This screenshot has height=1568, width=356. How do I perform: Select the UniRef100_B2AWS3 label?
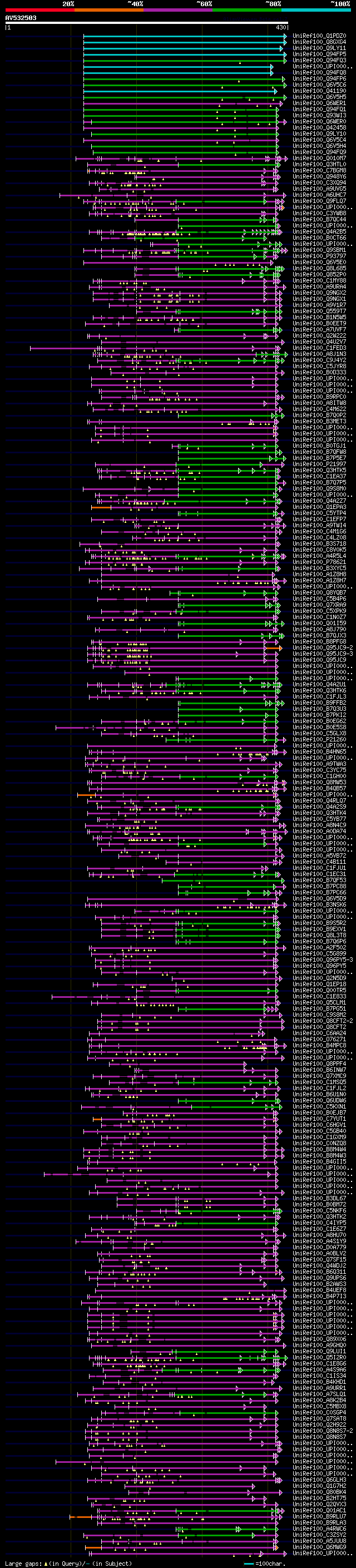(x=319, y=1284)
